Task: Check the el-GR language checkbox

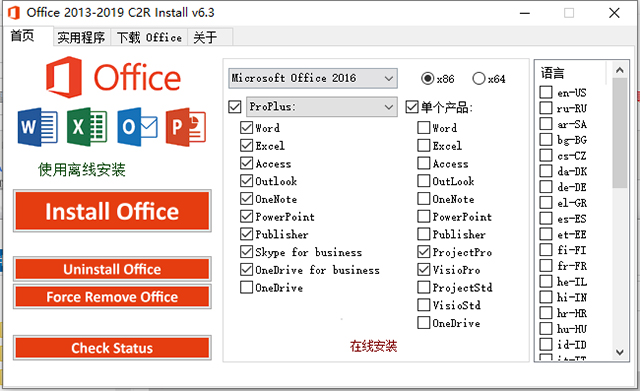Action: [x=546, y=202]
